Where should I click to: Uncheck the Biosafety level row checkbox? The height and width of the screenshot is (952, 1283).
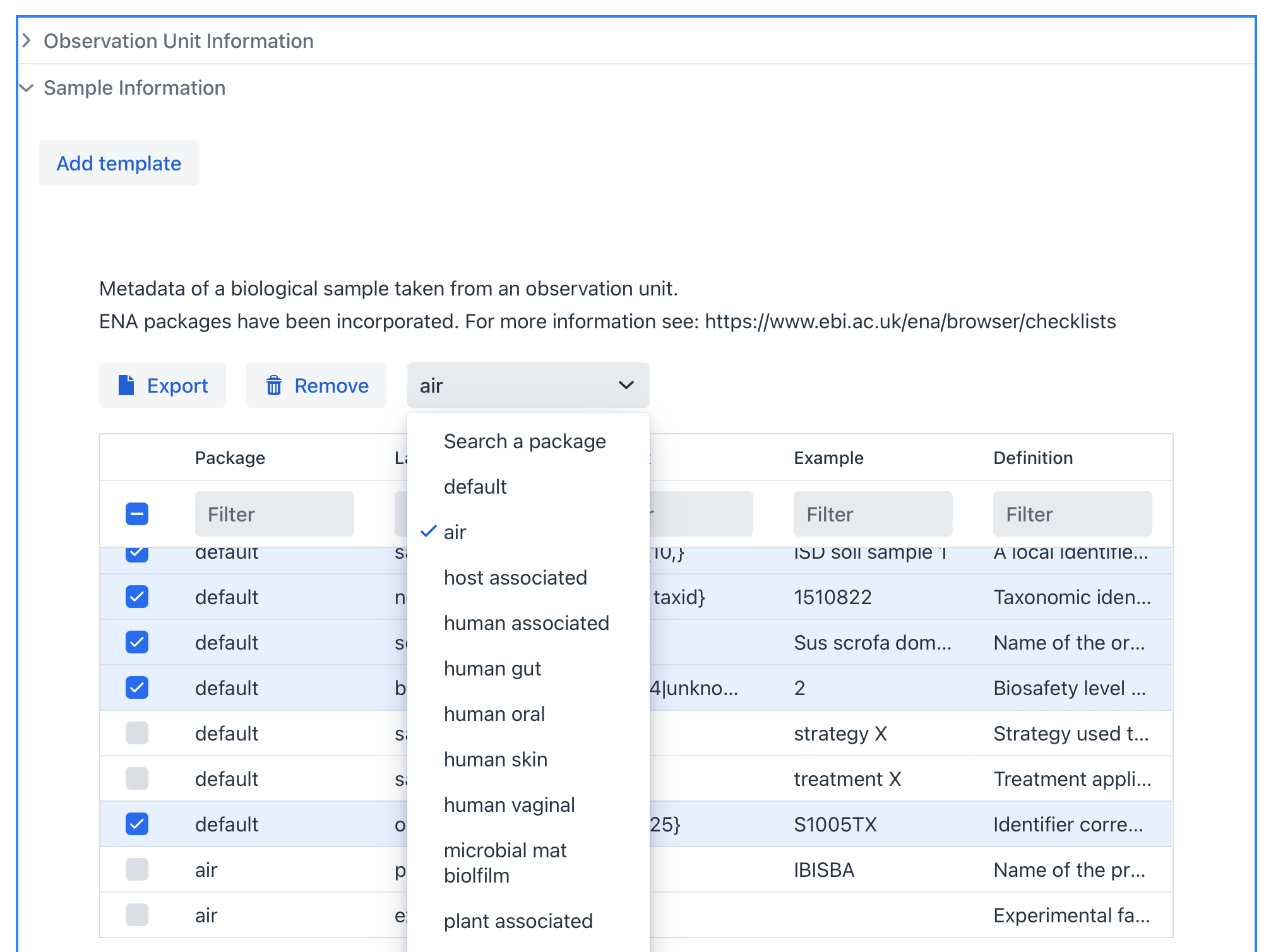[137, 687]
